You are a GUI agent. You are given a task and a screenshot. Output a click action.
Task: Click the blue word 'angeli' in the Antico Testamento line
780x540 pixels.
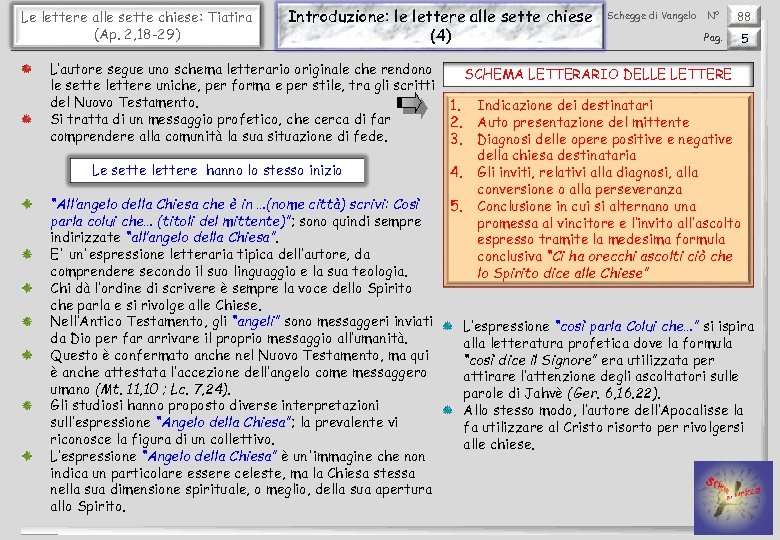click(x=256, y=322)
